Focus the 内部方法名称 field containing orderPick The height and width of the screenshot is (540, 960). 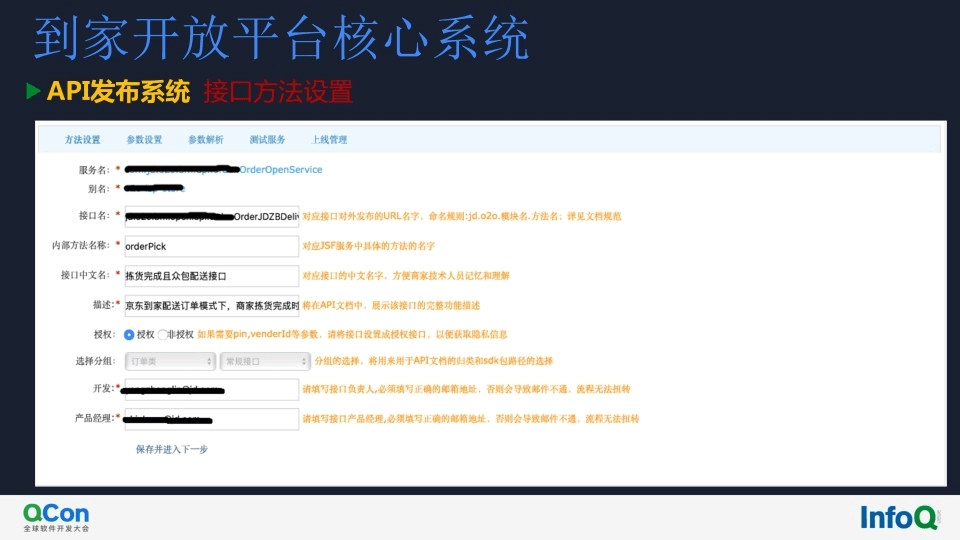tap(212, 246)
